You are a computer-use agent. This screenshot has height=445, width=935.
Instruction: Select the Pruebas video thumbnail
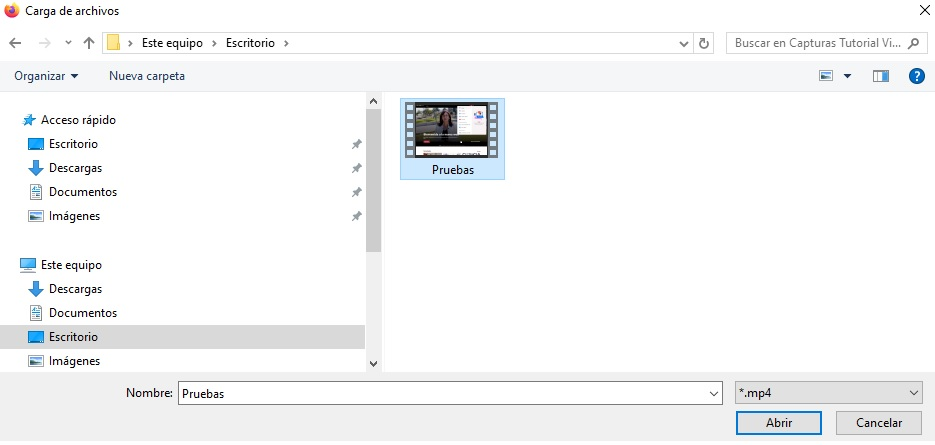click(x=452, y=138)
